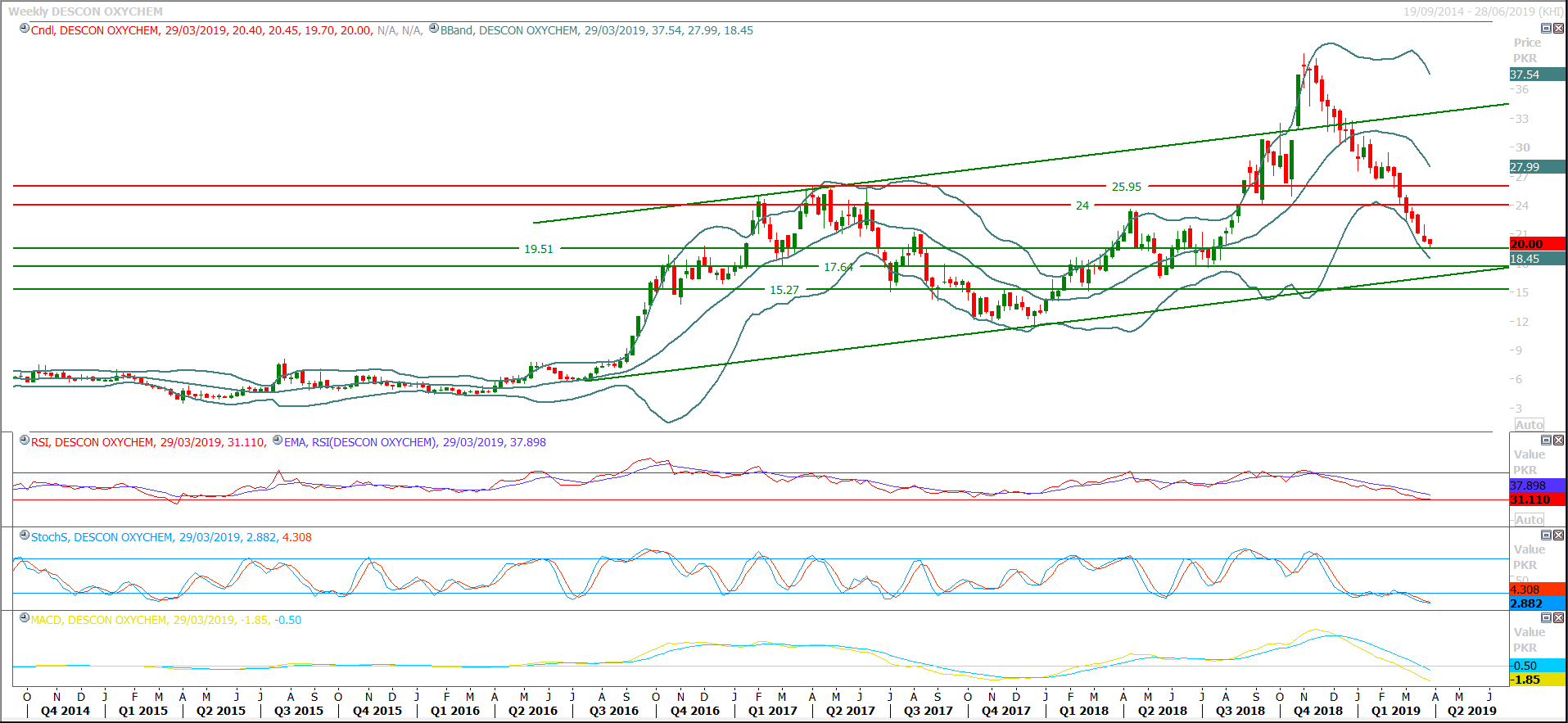1568x723 pixels.
Task: Click the BBand indicator legend icon
Action: point(434,29)
